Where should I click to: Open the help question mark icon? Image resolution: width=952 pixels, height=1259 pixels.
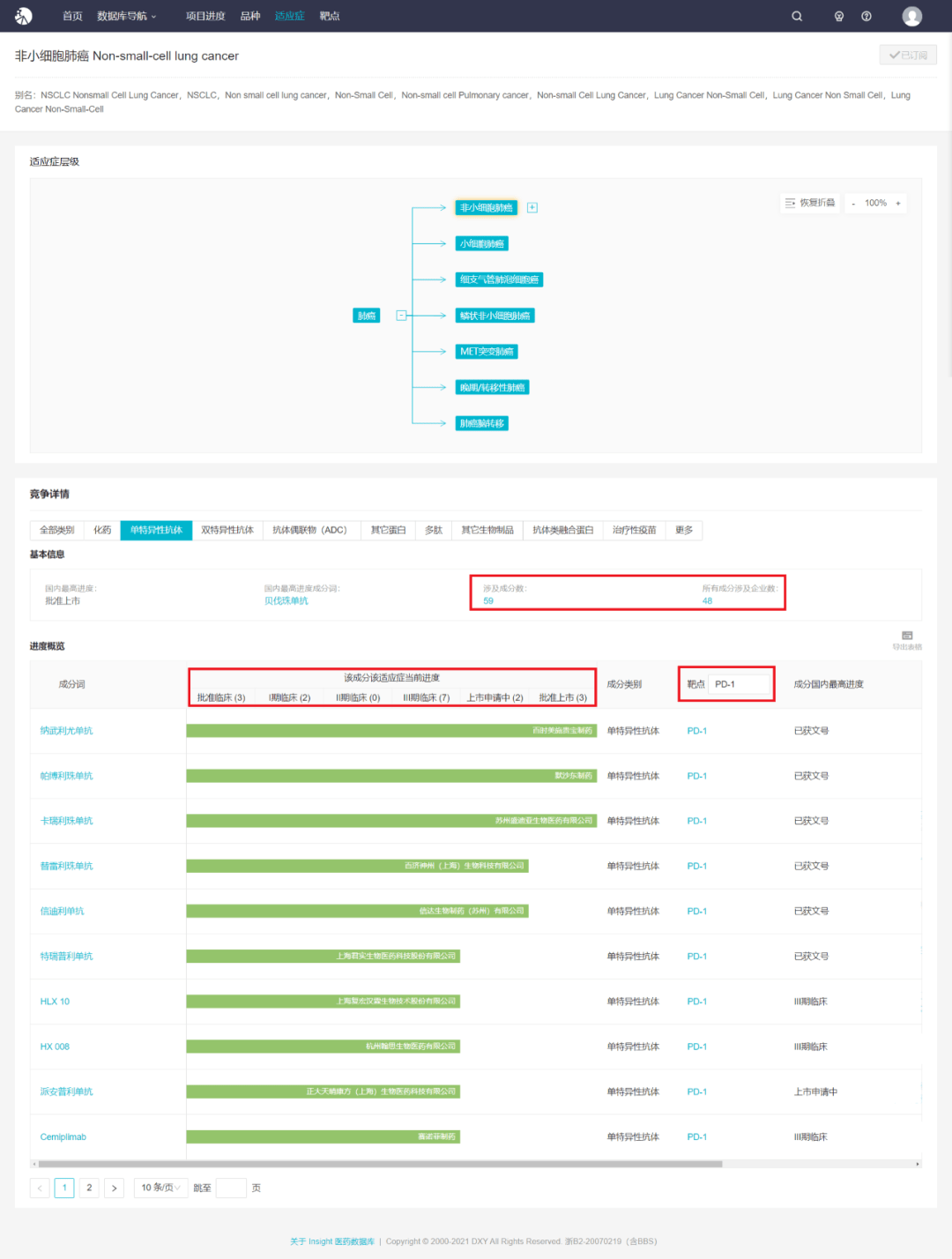coord(866,16)
